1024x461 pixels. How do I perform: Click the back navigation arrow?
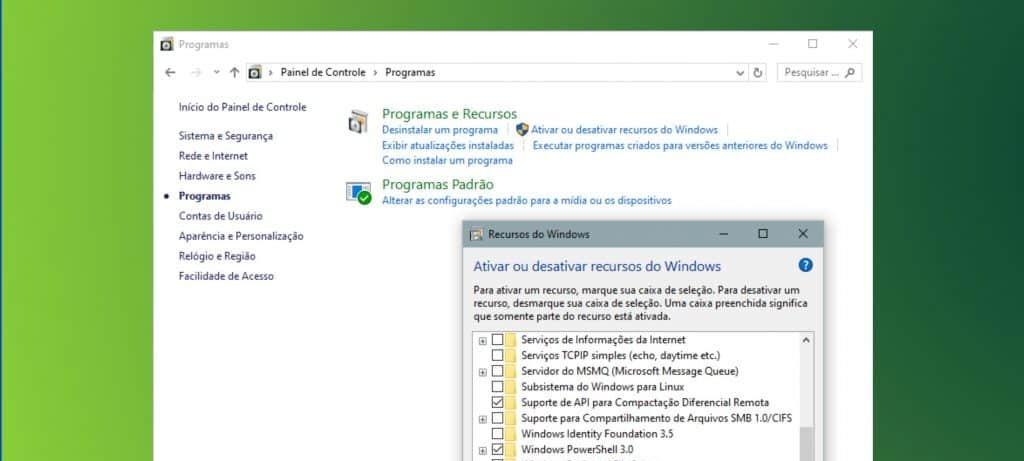(x=170, y=72)
